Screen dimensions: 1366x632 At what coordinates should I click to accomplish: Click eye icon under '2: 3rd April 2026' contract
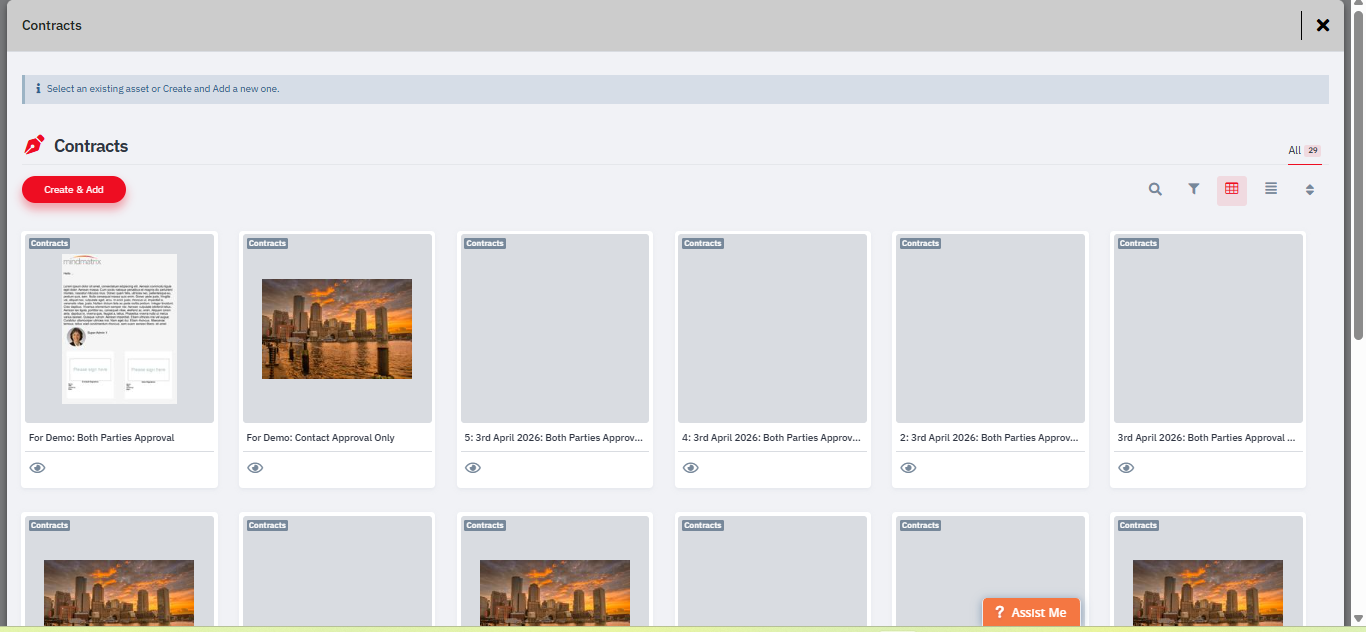(x=908, y=468)
